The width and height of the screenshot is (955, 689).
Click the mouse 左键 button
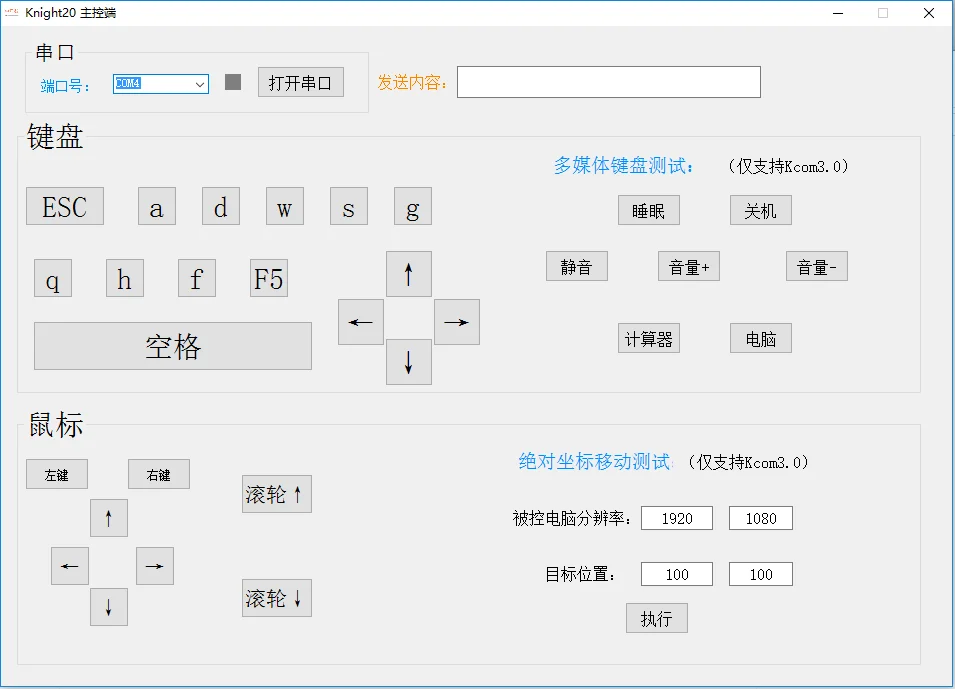point(57,474)
